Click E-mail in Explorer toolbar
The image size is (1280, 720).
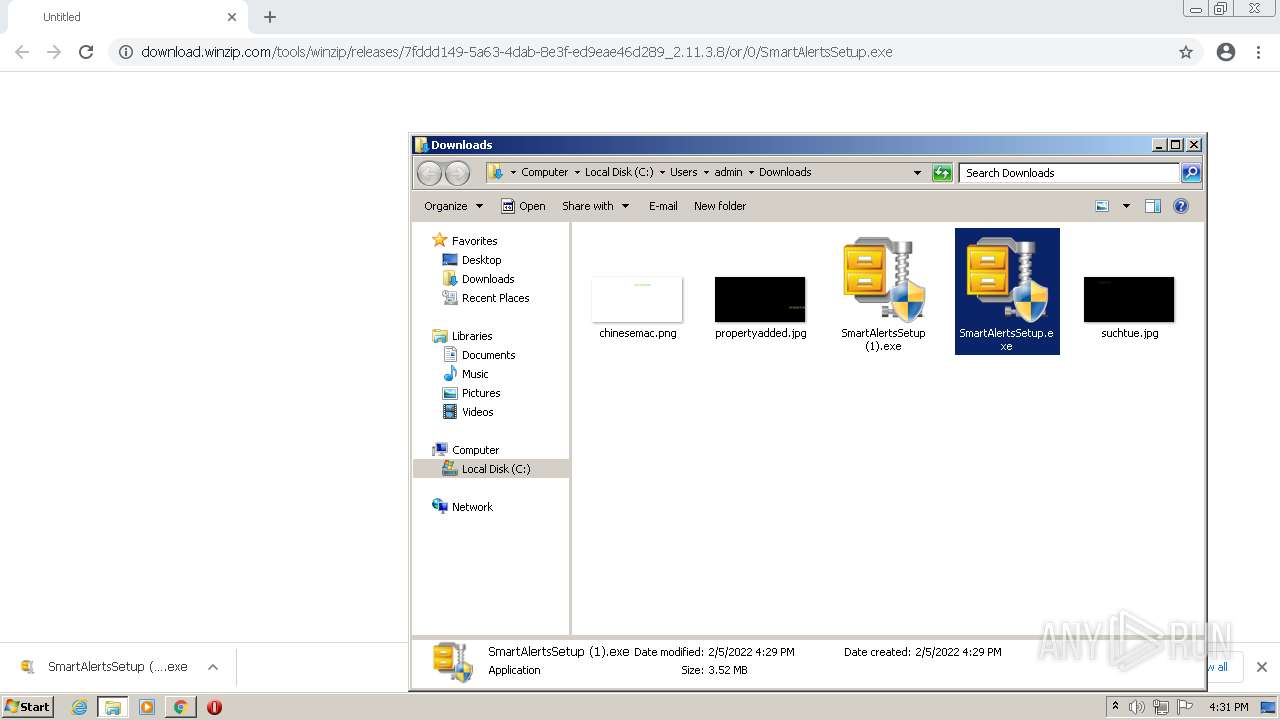click(663, 206)
